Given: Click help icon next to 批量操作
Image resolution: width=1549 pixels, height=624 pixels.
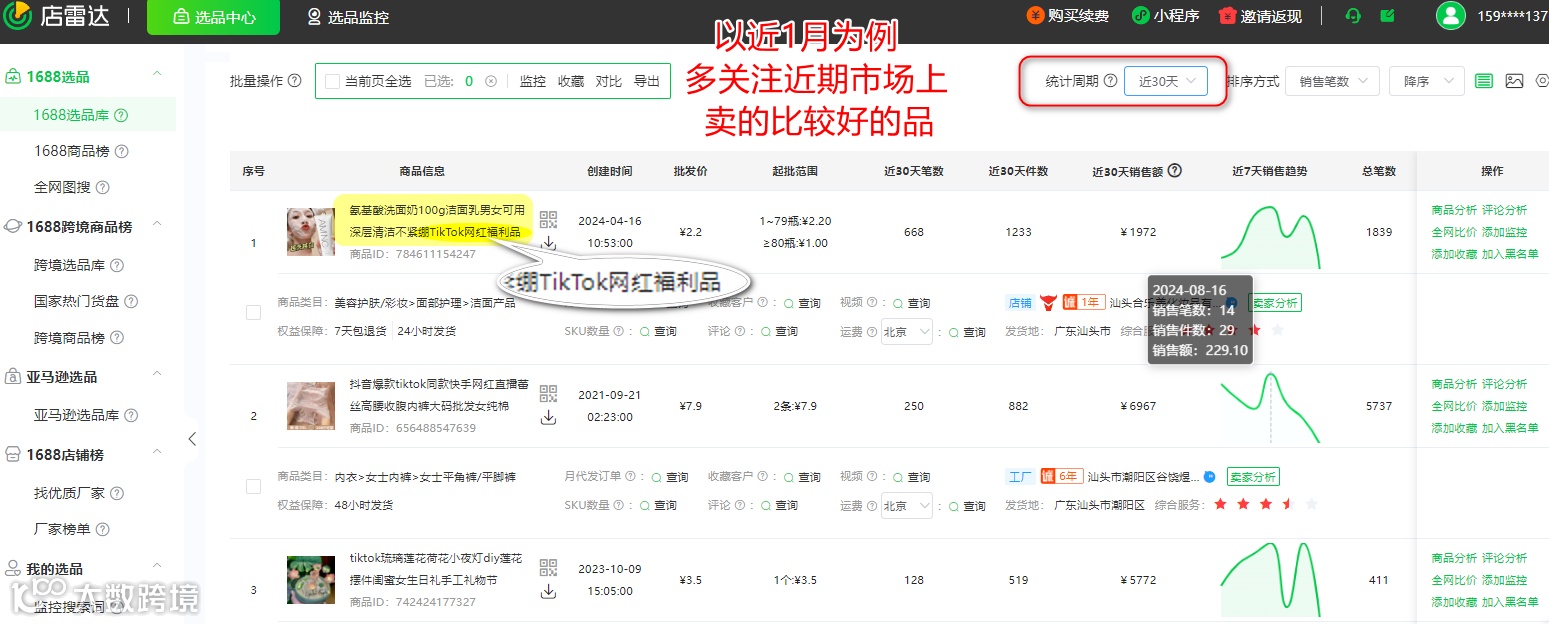Looking at the screenshot, I should pyautogui.click(x=295, y=81).
